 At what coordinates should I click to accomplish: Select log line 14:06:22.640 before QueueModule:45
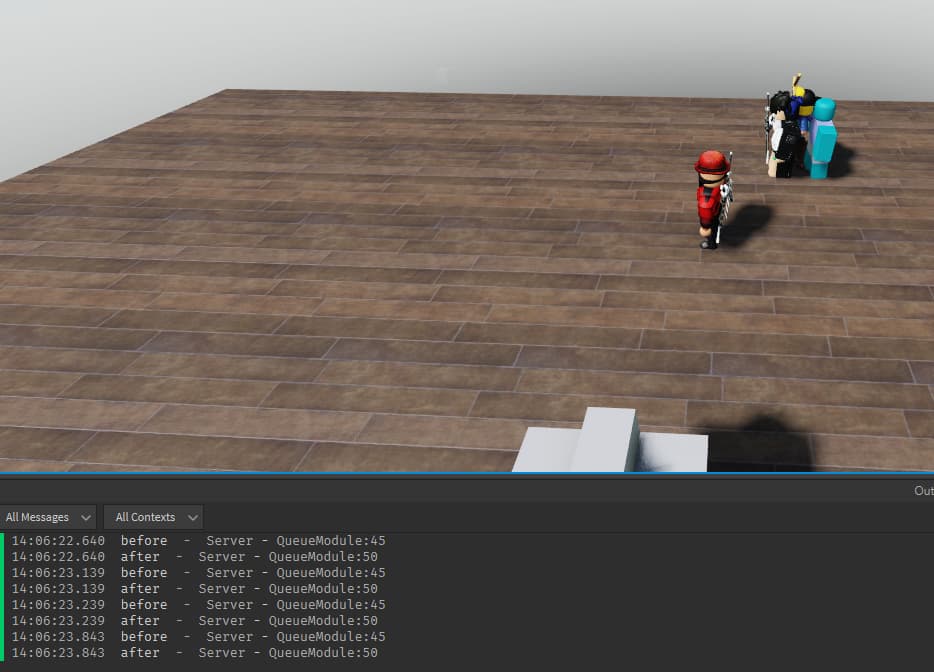click(x=198, y=541)
